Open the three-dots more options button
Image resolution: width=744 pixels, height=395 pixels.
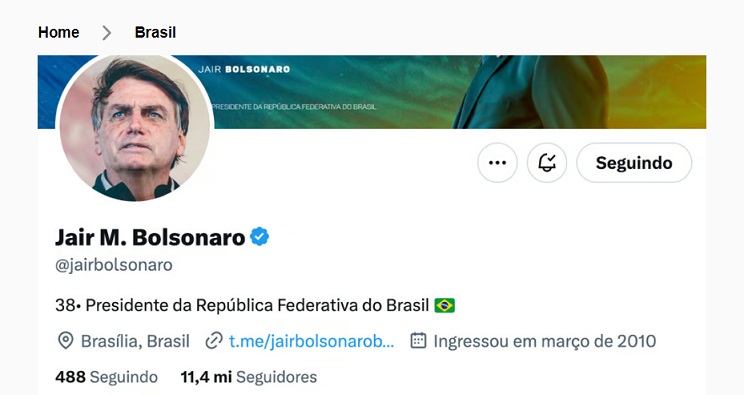(497, 163)
